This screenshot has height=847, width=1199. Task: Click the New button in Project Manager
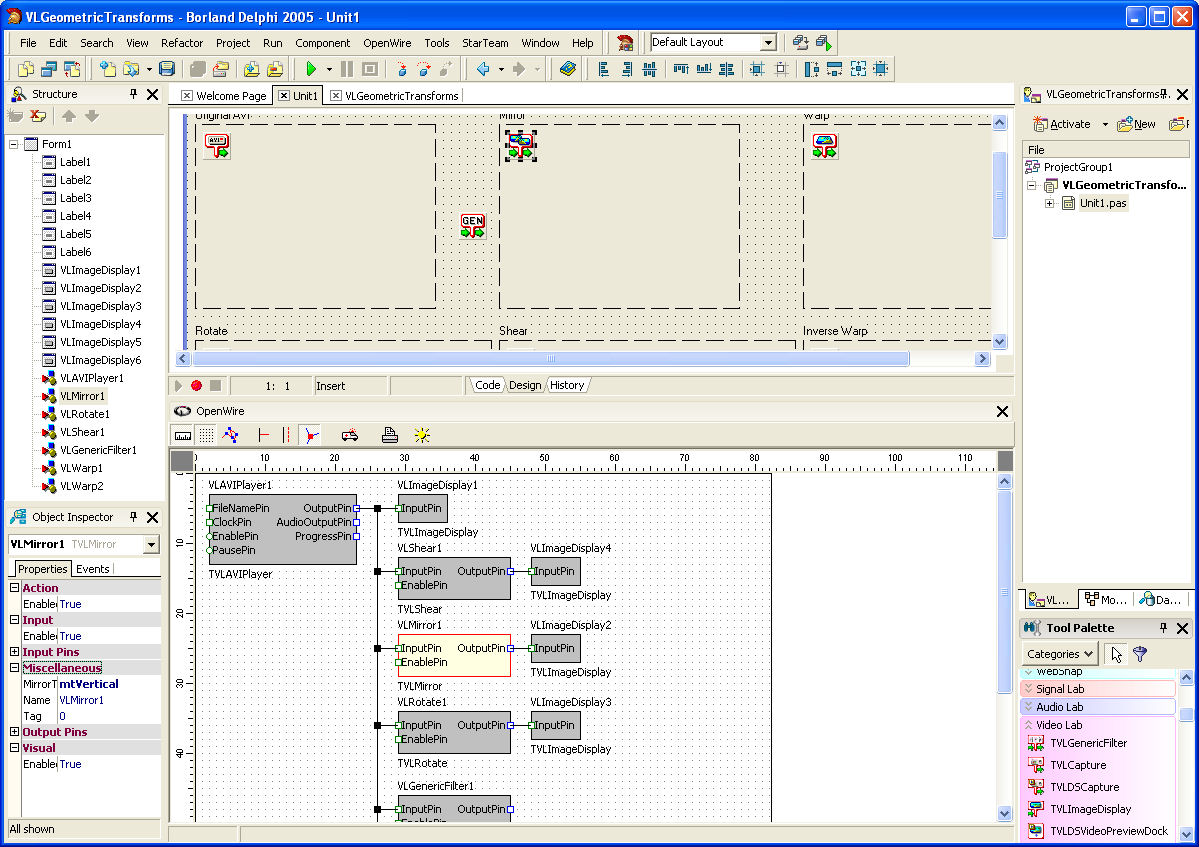1136,124
